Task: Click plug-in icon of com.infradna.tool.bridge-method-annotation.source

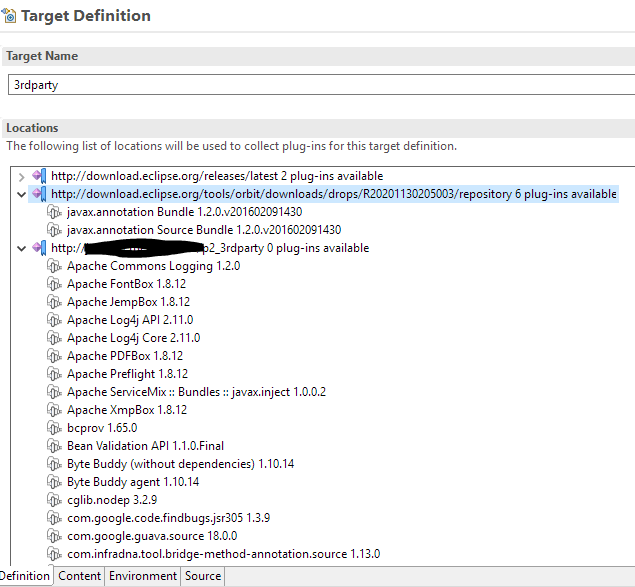Action: 54,553
